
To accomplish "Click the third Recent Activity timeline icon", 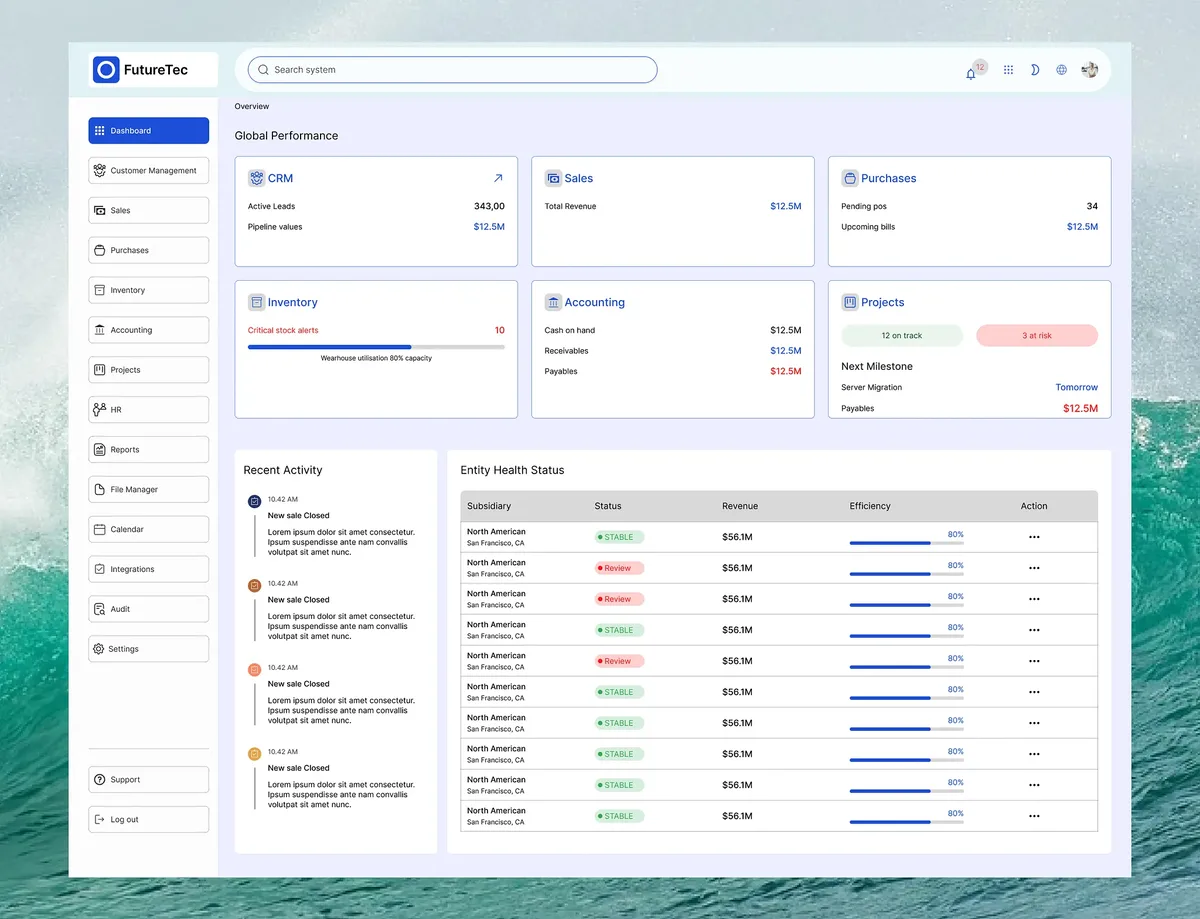I will [x=254, y=669].
